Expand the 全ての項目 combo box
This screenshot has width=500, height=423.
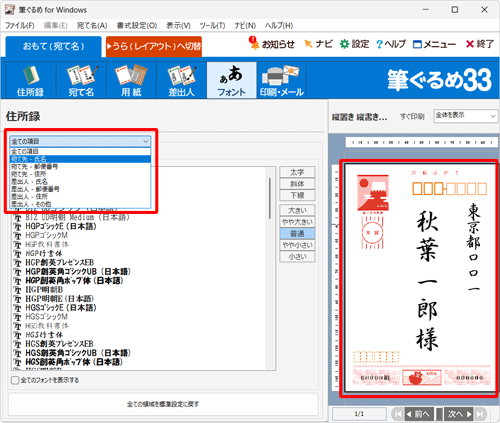[80, 141]
